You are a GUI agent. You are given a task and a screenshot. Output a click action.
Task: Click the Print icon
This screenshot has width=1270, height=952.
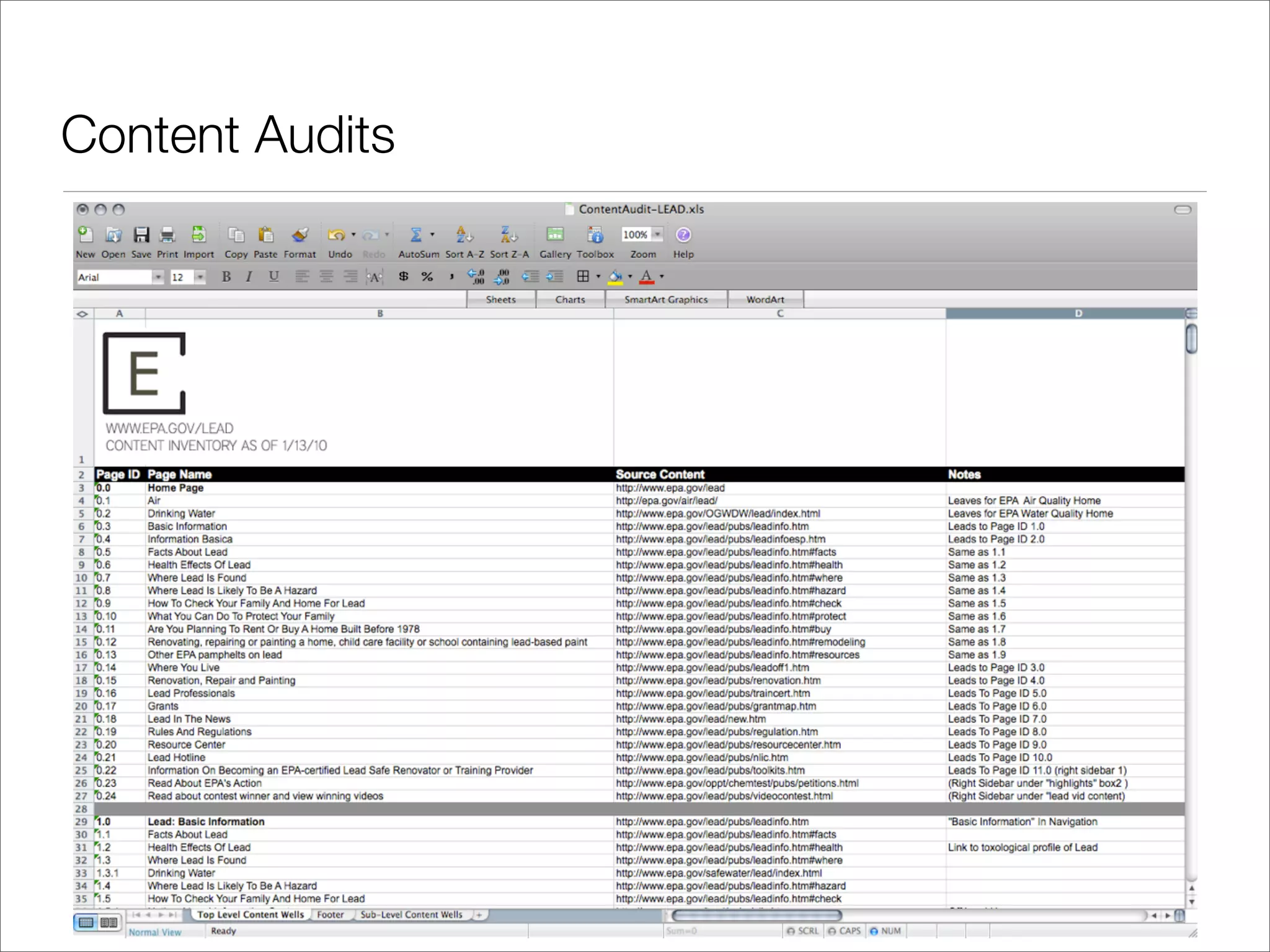[167, 235]
